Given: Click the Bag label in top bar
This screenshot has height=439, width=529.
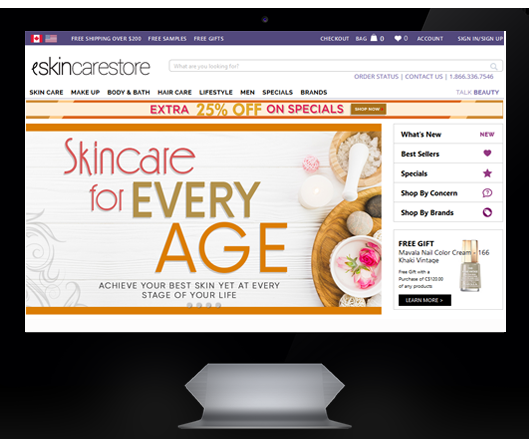Looking at the screenshot, I should pyautogui.click(x=361, y=39).
